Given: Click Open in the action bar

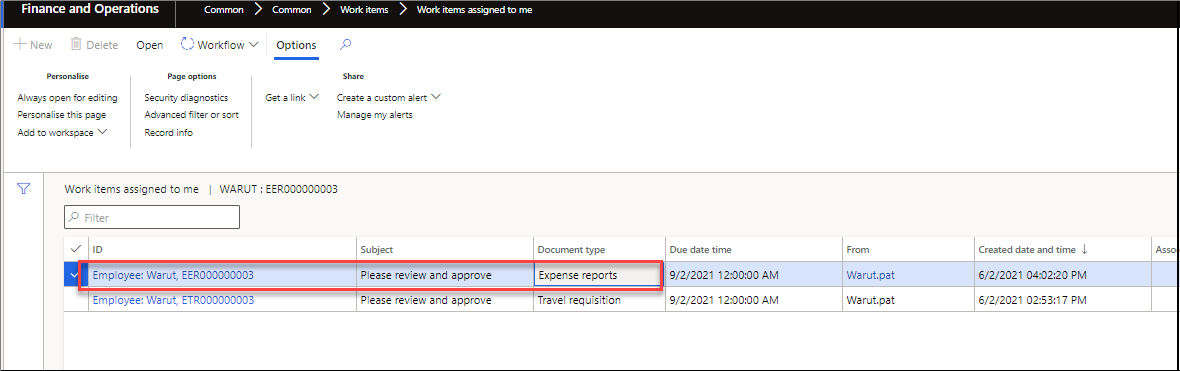Looking at the screenshot, I should (x=150, y=45).
